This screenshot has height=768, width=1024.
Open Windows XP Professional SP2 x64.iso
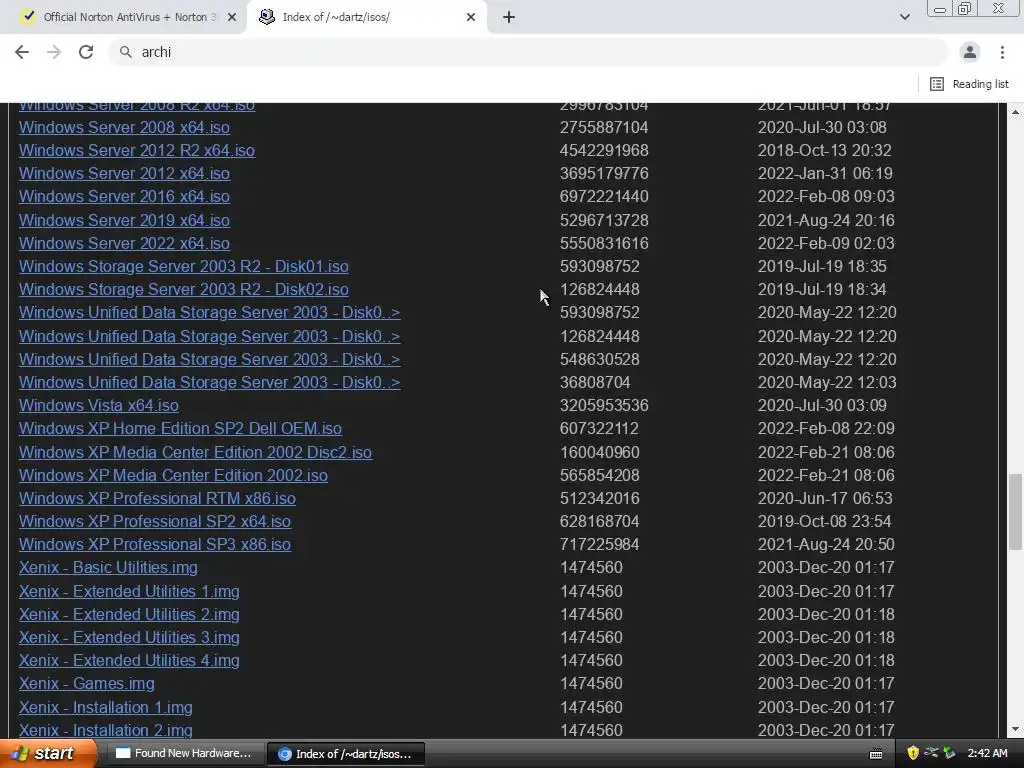(x=155, y=522)
